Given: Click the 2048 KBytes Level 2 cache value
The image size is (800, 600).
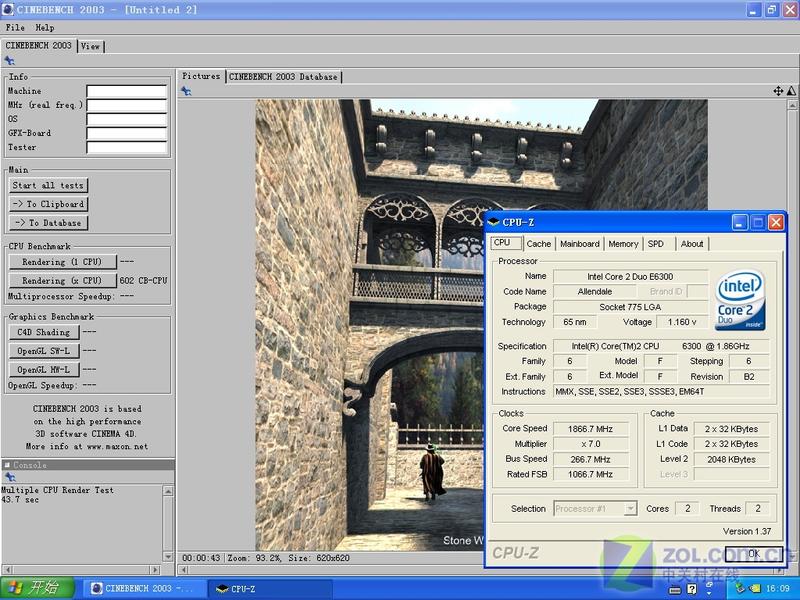Looking at the screenshot, I should tap(732, 459).
